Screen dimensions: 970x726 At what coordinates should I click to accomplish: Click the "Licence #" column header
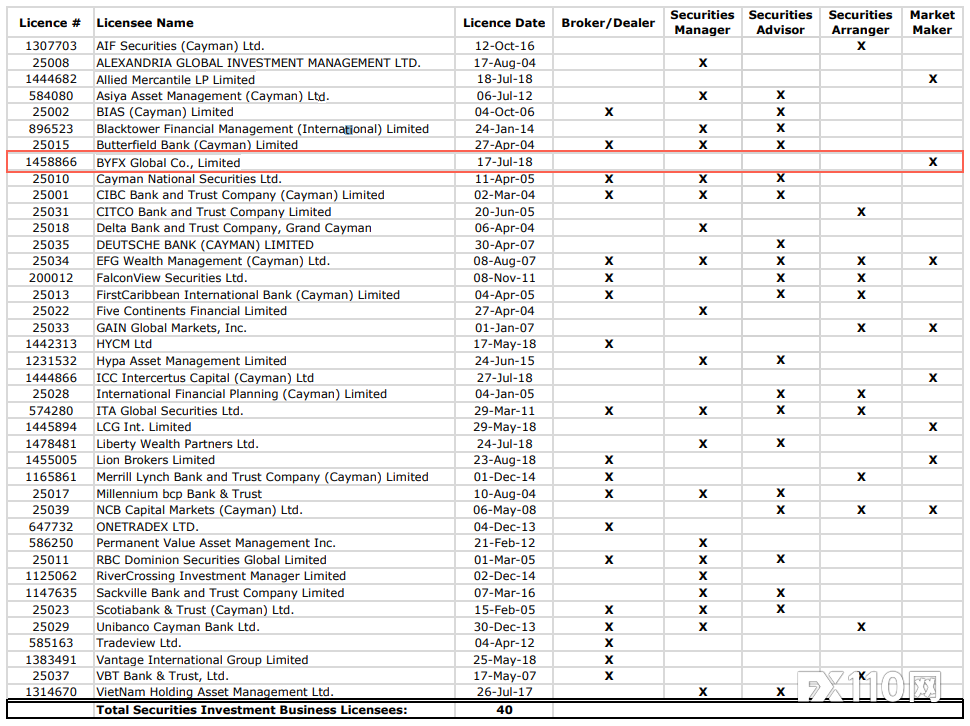coord(50,23)
